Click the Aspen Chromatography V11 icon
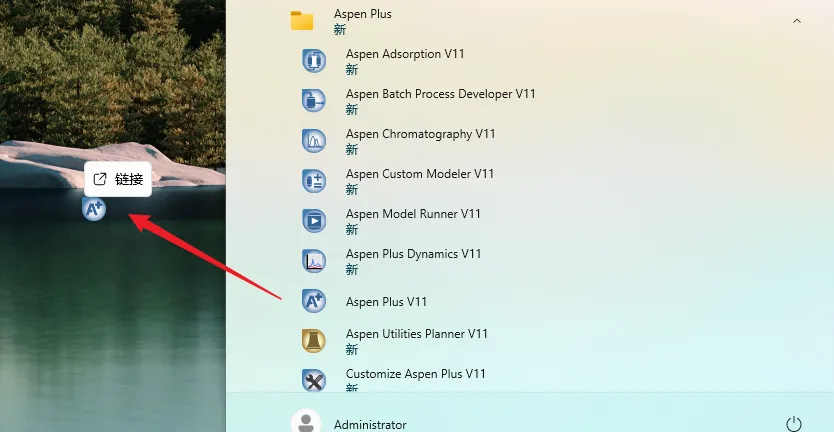Viewport: 834px width, 432px height. 314,140
